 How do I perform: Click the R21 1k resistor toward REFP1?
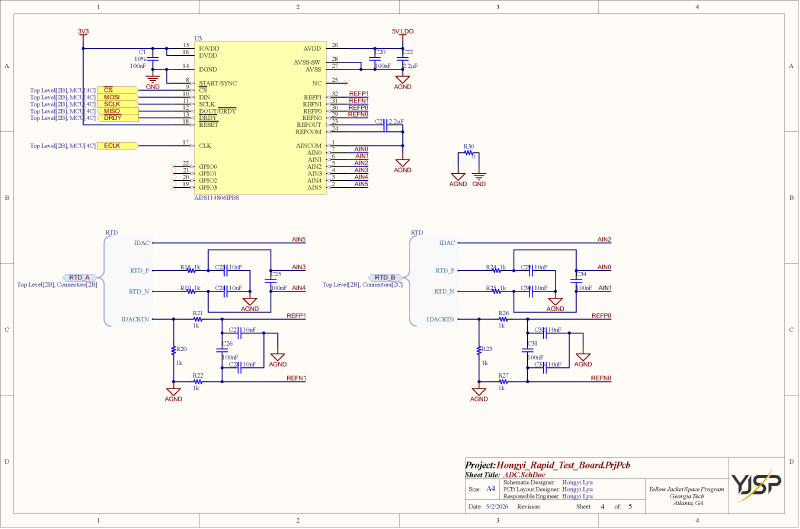click(198, 319)
